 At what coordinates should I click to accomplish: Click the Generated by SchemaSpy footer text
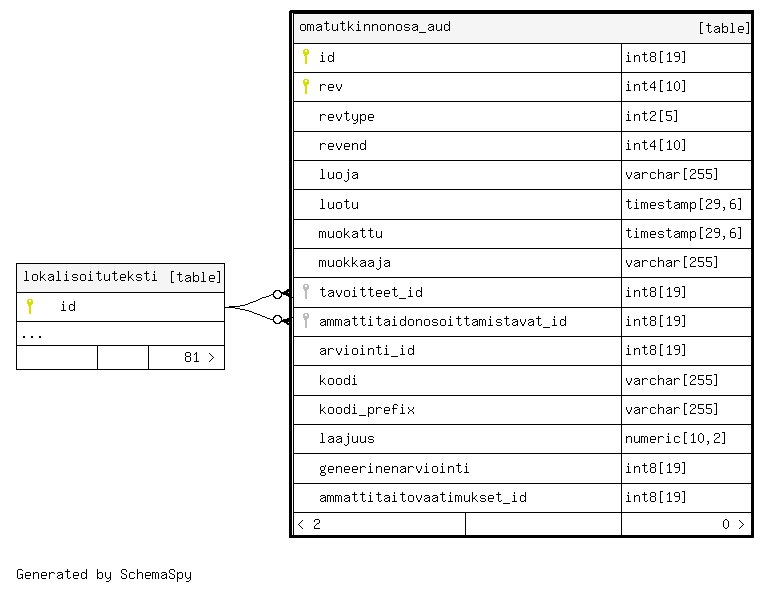104,575
